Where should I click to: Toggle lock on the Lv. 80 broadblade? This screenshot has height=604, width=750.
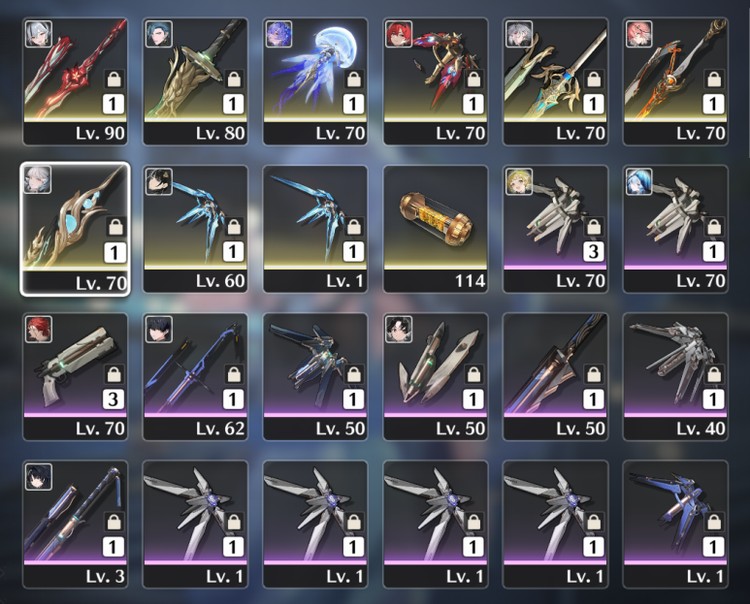[234, 79]
